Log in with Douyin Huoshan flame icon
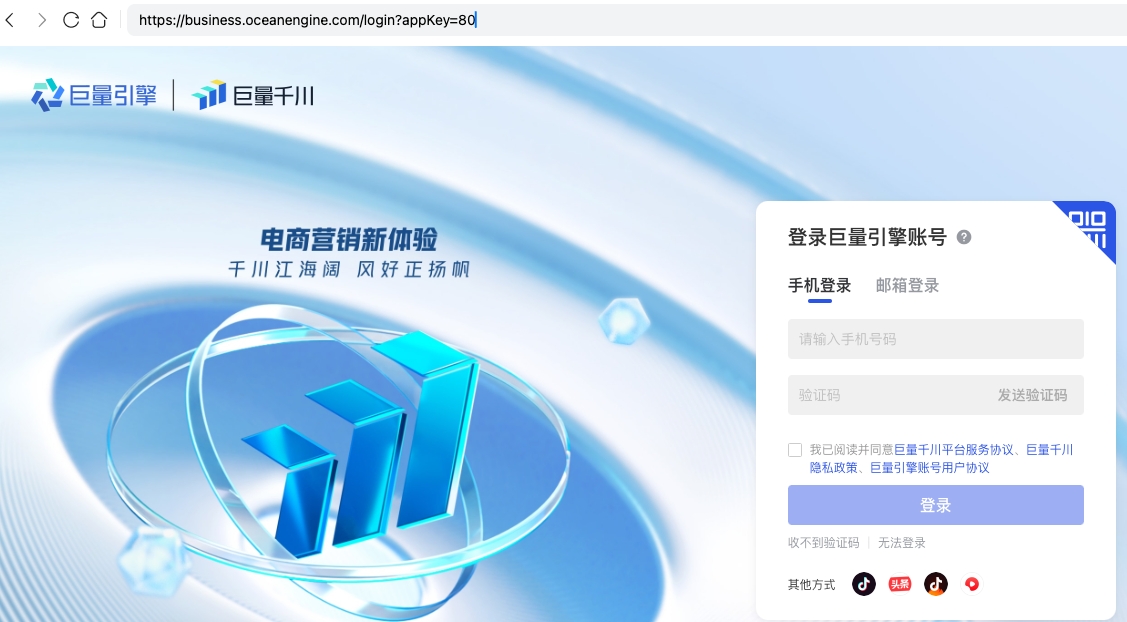The height and width of the screenshot is (622, 1127). click(x=936, y=584)
